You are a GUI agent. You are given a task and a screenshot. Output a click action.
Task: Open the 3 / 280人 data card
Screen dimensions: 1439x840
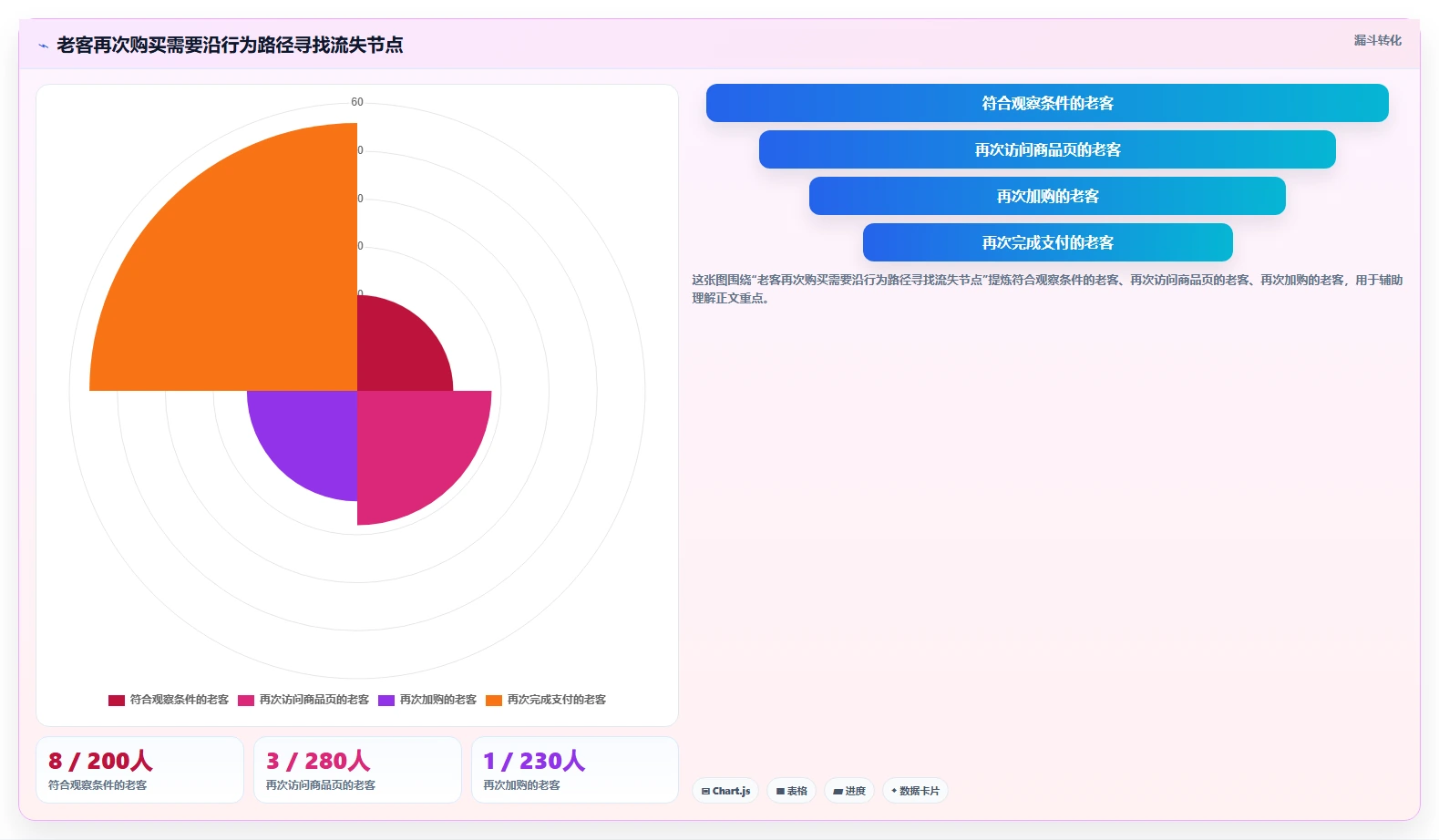357,770
